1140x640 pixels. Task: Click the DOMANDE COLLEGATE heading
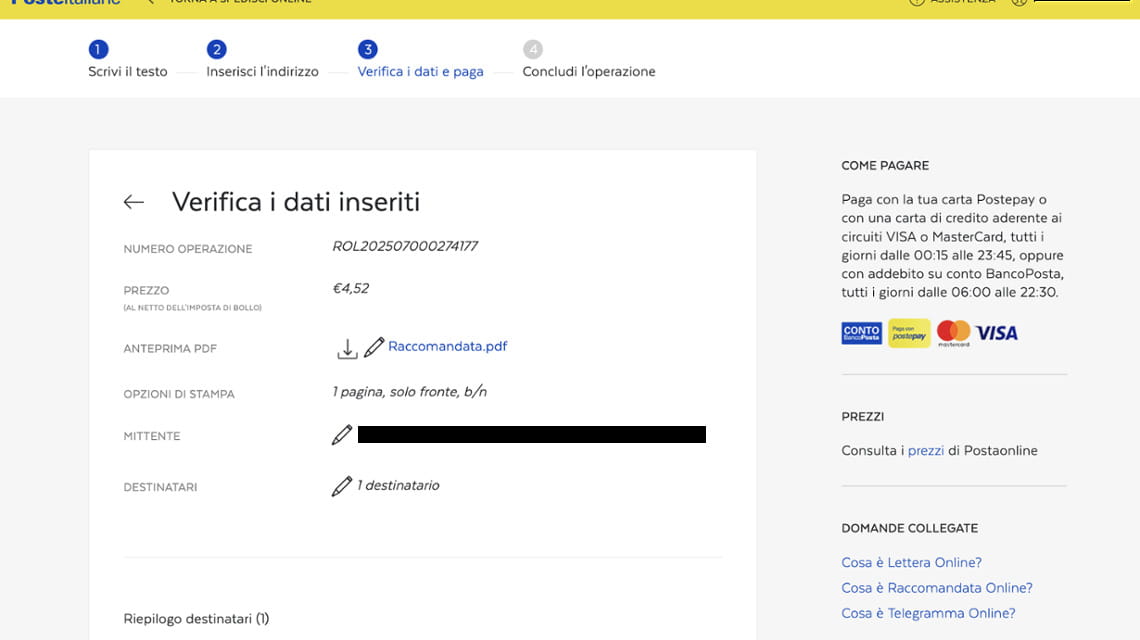click(910, 528)
